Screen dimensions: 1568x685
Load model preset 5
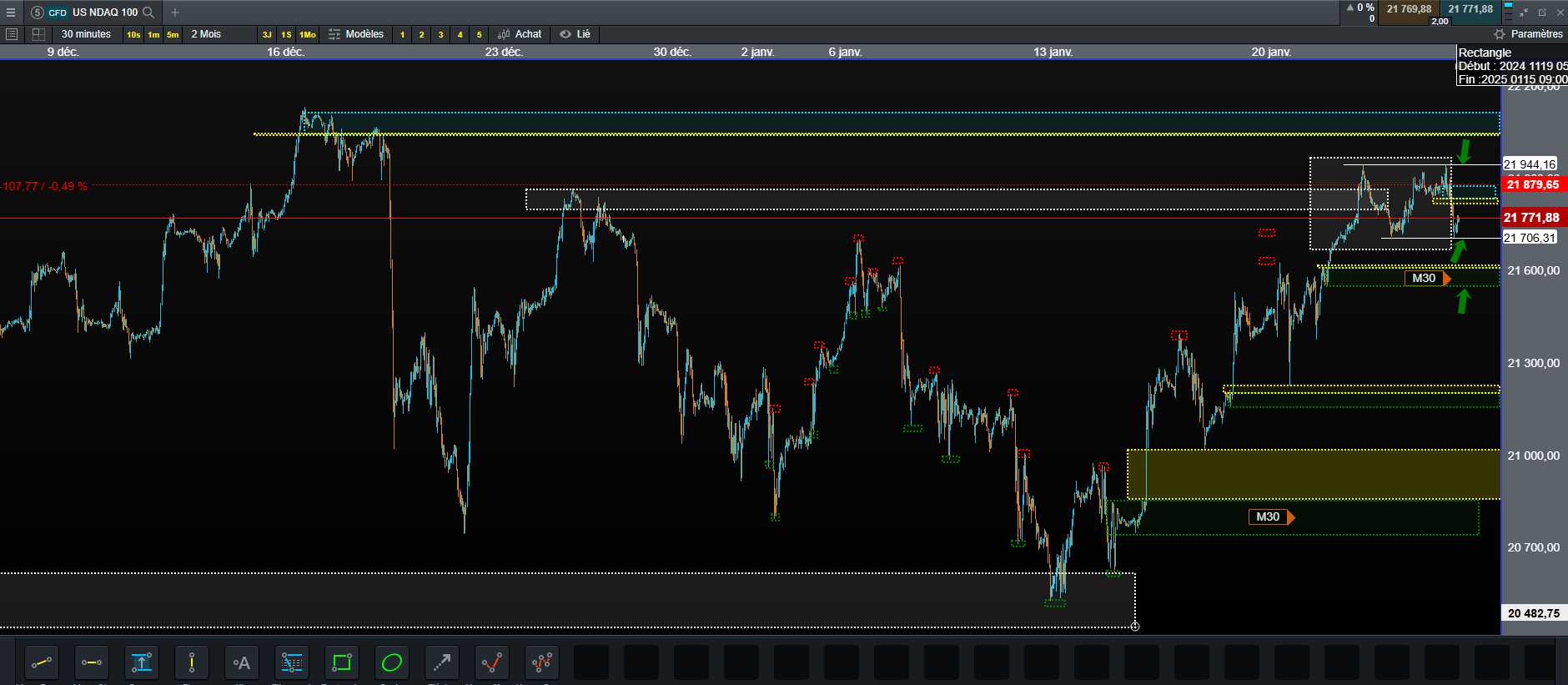(480, 34)
